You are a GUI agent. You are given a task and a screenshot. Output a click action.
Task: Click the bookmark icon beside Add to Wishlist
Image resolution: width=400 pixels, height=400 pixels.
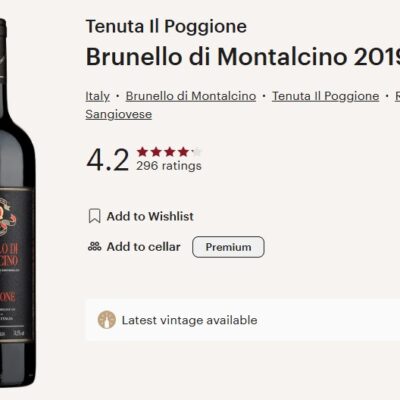95,216
